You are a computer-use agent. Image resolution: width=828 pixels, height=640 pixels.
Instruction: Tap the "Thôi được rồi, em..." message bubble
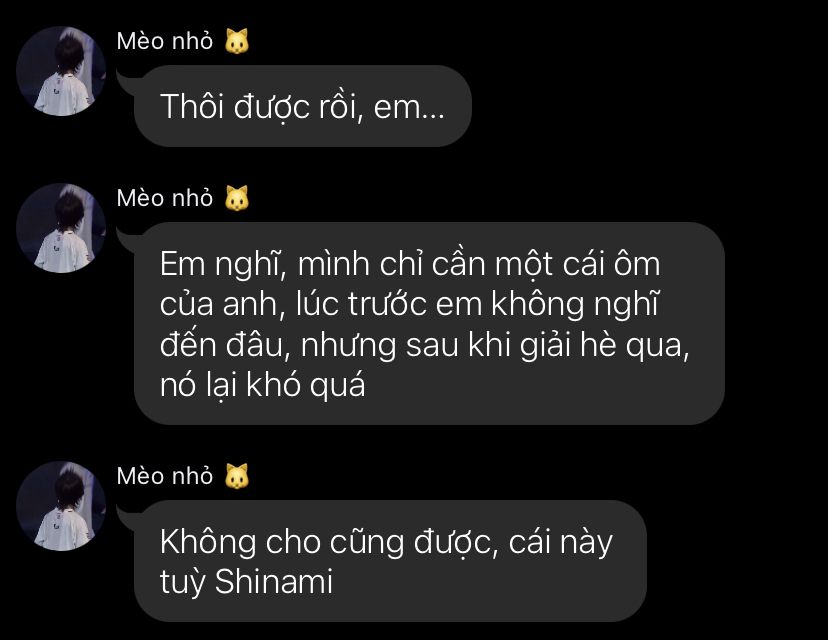(x=303, y=106)
